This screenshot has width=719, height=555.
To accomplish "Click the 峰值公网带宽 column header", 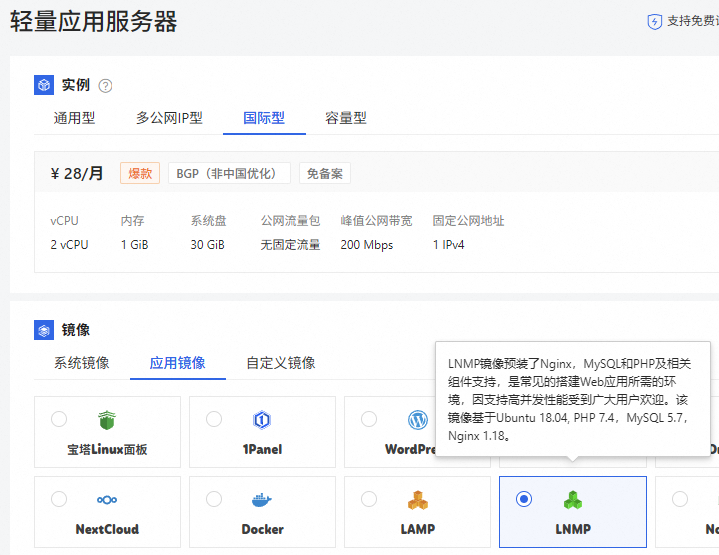I will [x=376, y=221].
